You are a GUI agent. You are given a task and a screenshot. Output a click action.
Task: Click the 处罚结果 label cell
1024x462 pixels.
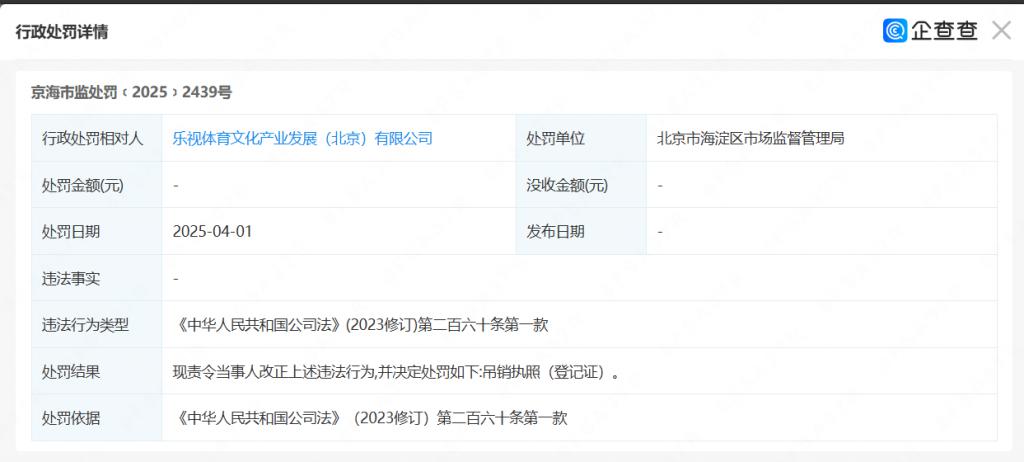point(97,371)
